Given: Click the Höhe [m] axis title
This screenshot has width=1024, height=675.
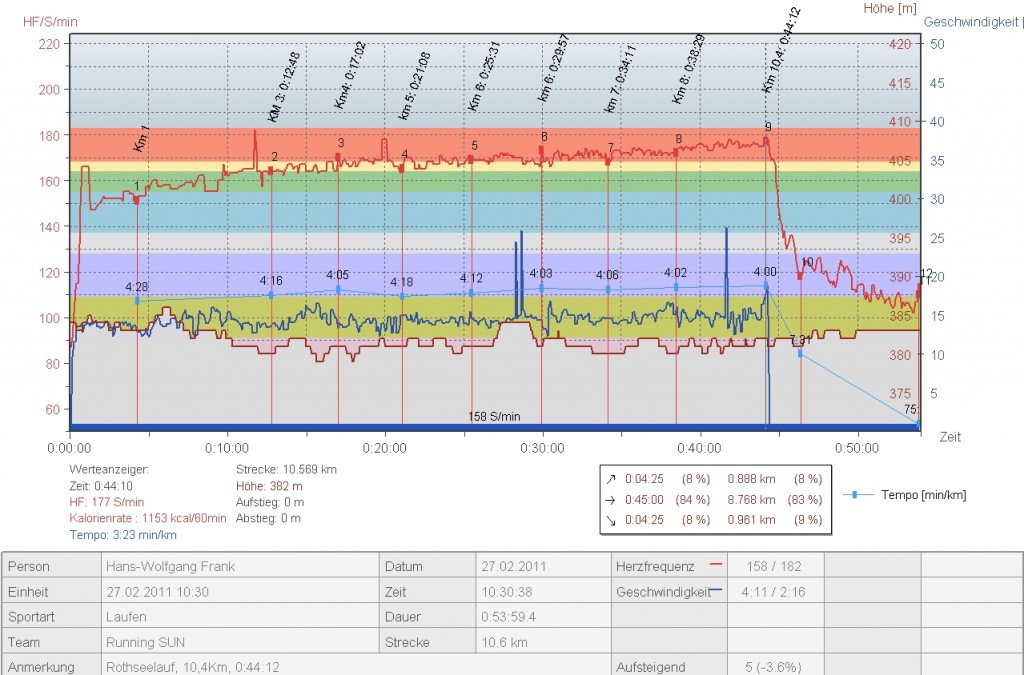Looking at the screenshot, I should click(x=889, y=9).
